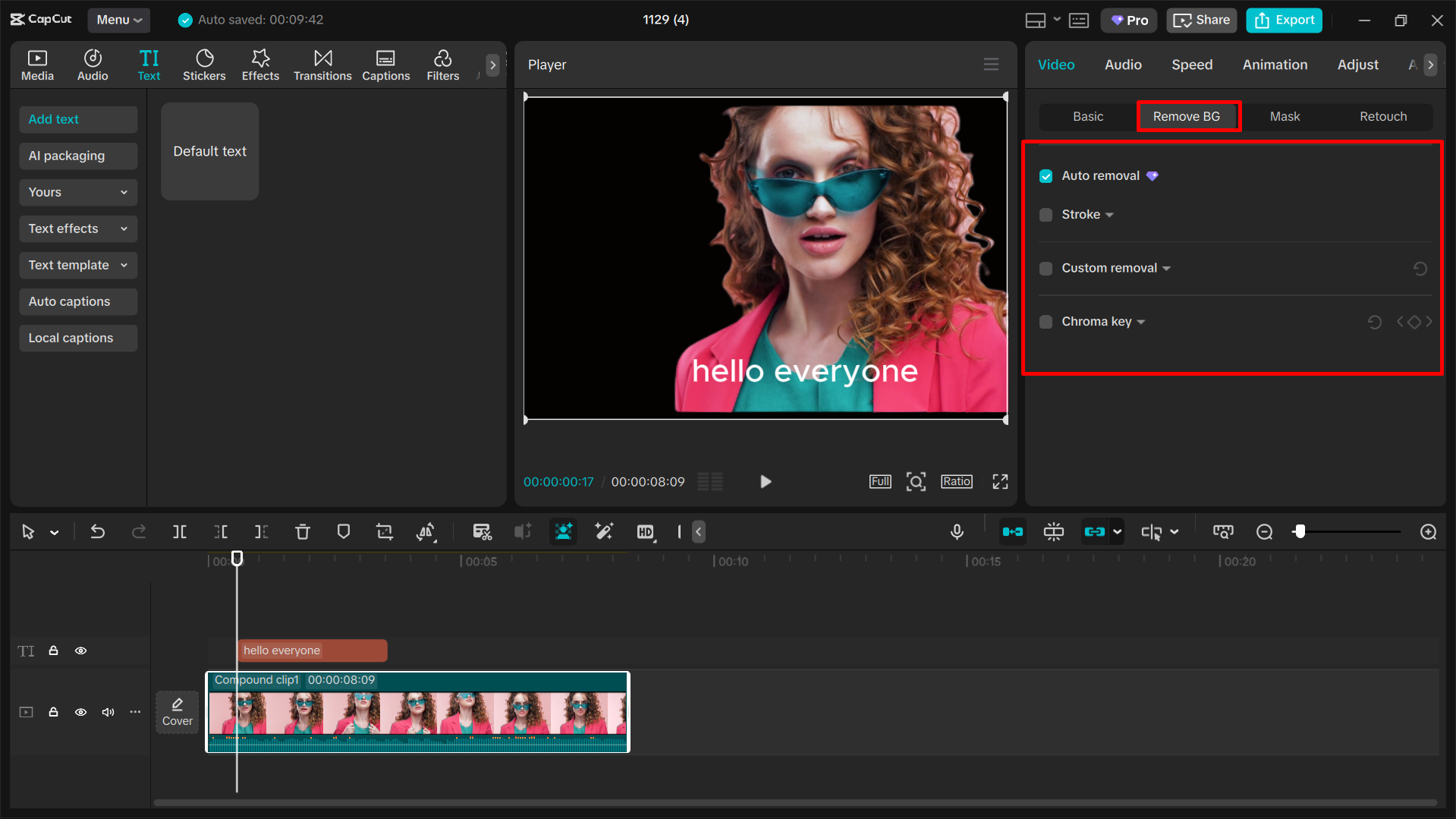This screenshot has height=819, width=1456.
Task: Open the Yours text dropdown
Action: (77, 192)
